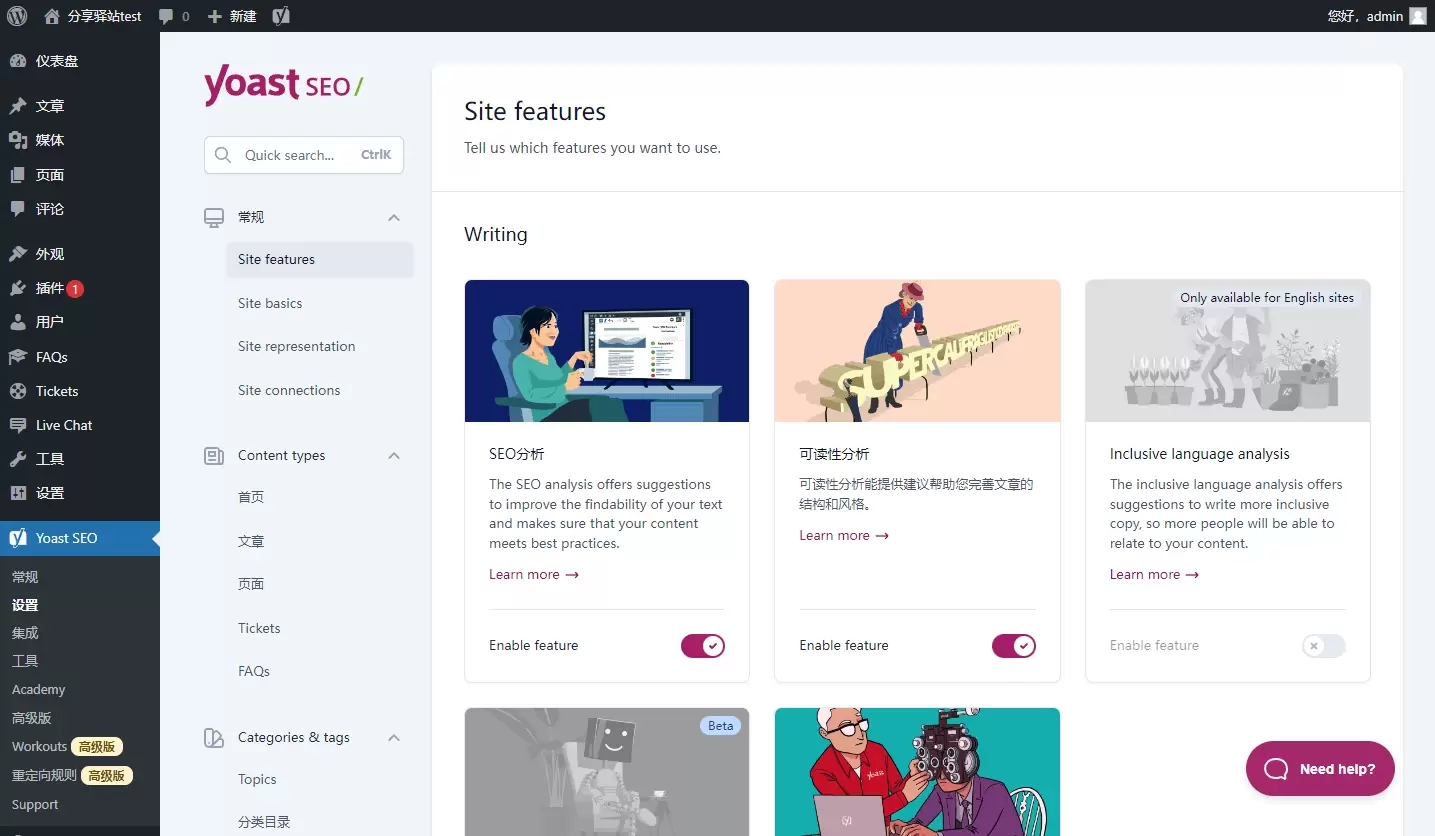This screenshot has width=1435, height=836.
Task: Open 用户 users menu icon
Action: click(x=18, y=322)
